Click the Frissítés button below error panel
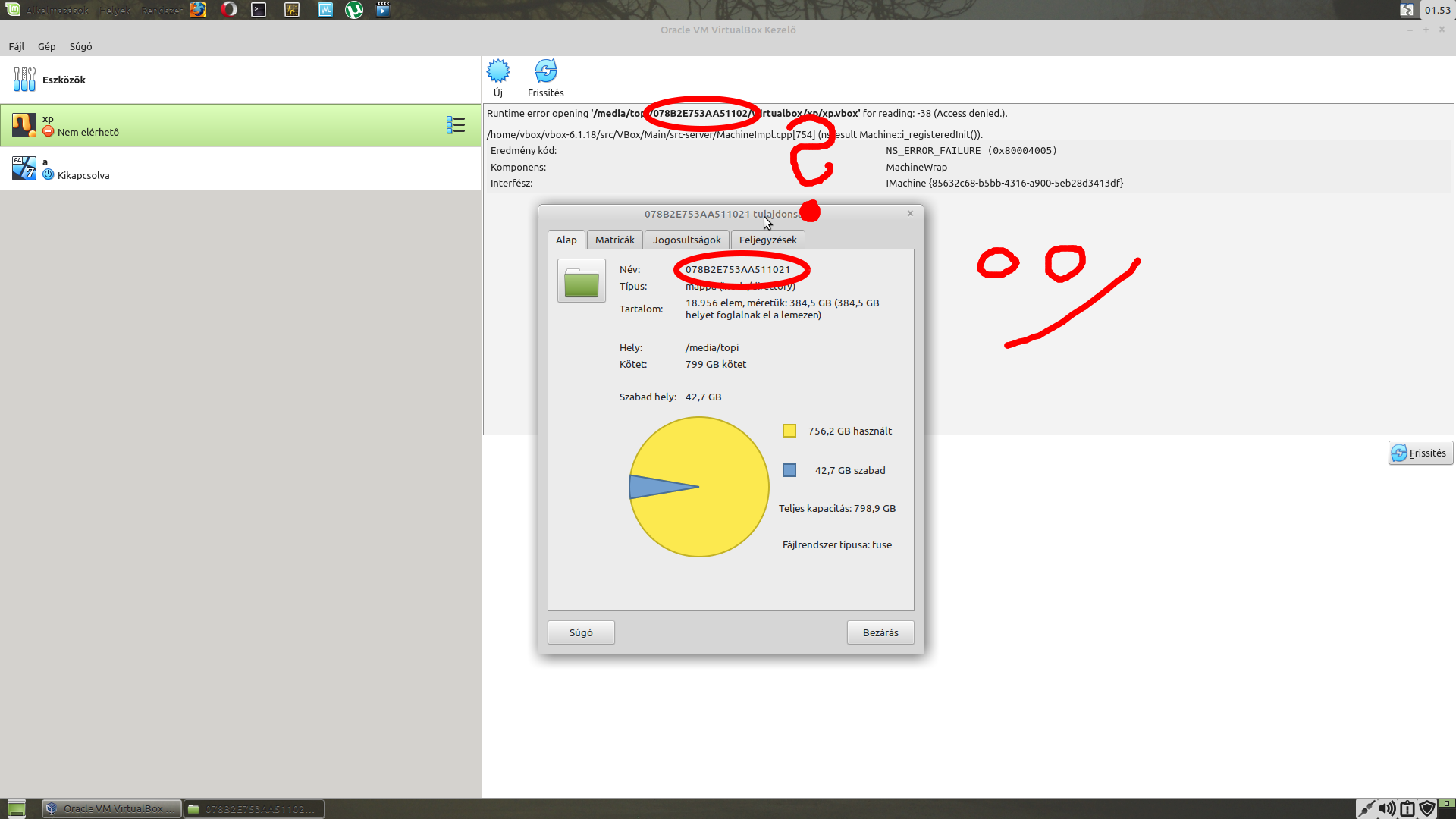Image resolution: width=1456 pixels, height=819 pixels. [1420, 453]
